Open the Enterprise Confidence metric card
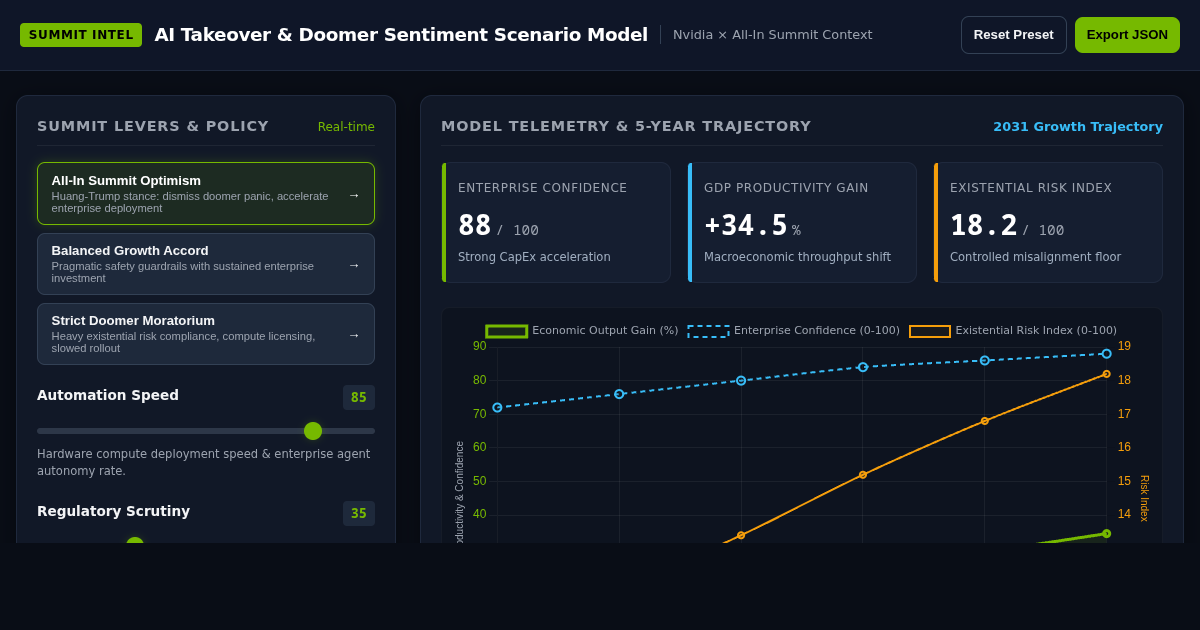Viewport: 1200px width, 630px height. (x=556, y=223)
